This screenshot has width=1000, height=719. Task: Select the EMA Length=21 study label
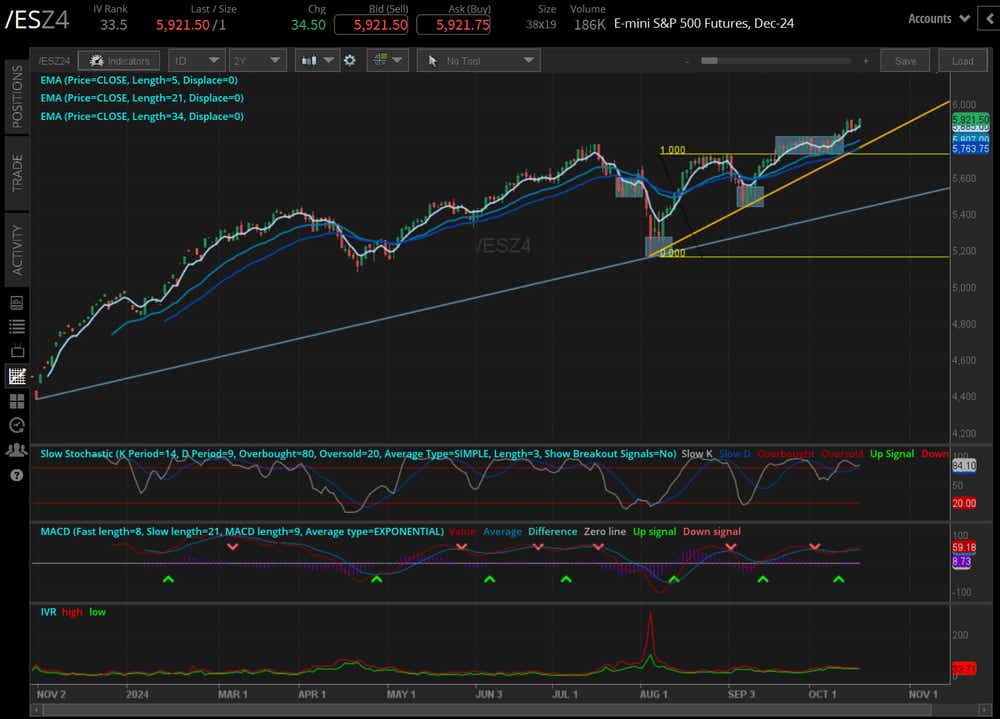coord(142,98)
